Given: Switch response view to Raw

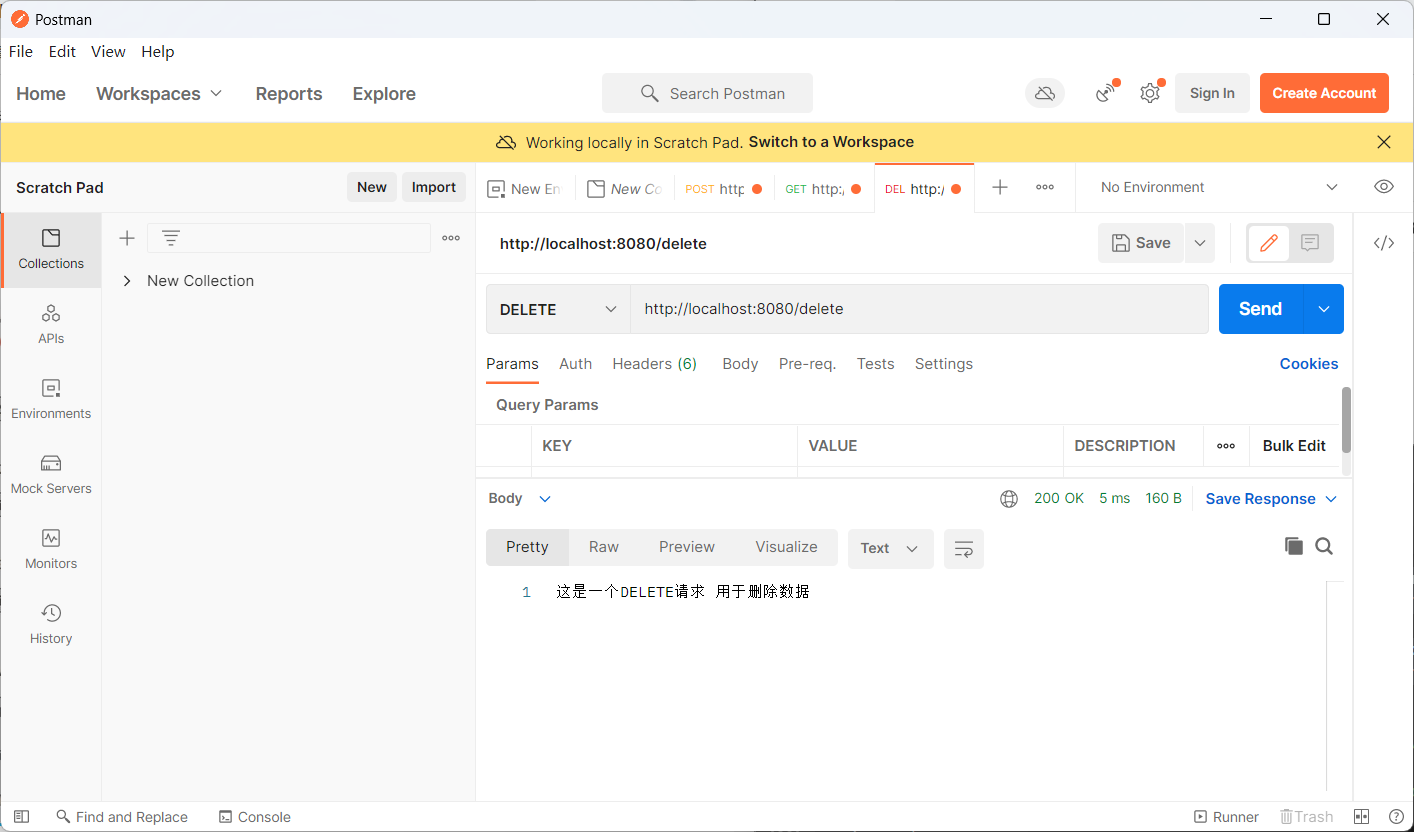Looking at the screenshot, I should tap(603, 547).
